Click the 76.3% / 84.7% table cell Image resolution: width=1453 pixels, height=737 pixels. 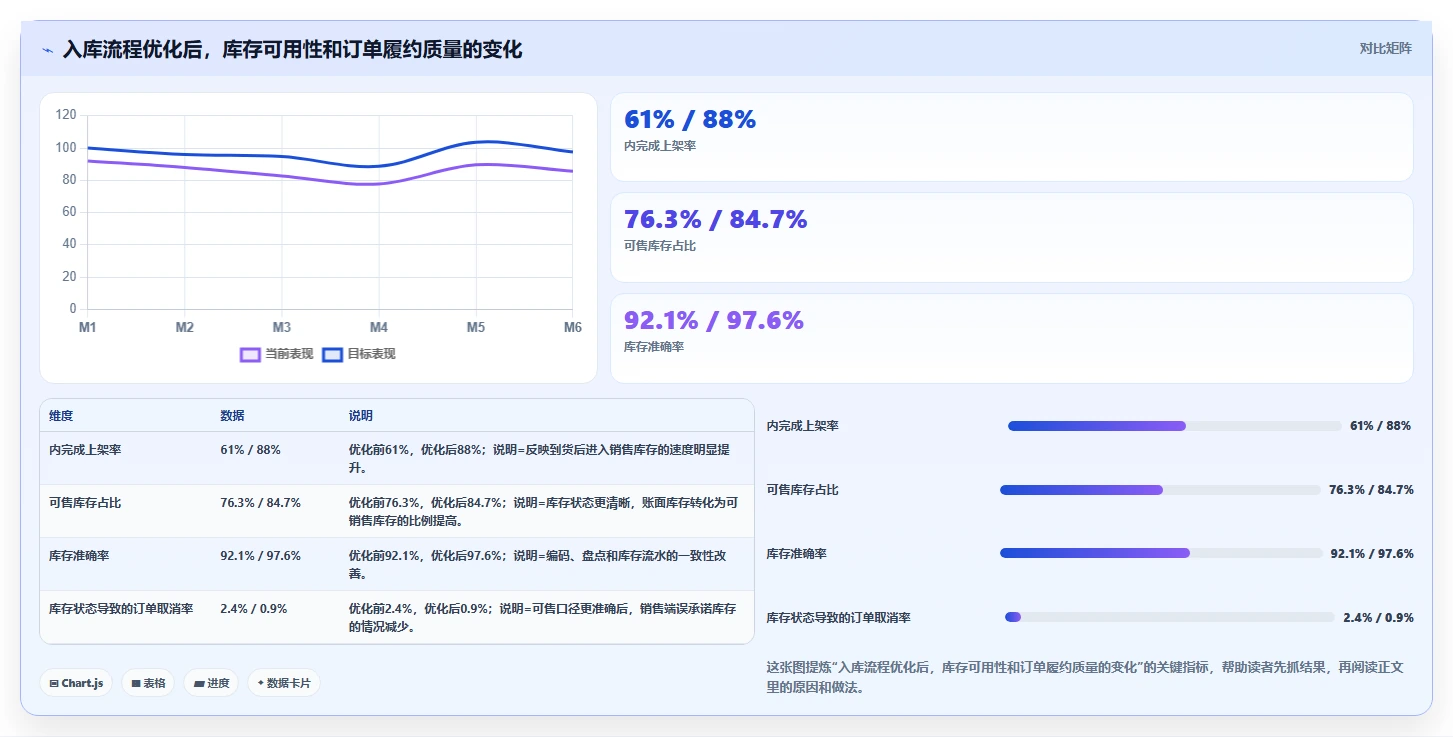coord(260,503)
